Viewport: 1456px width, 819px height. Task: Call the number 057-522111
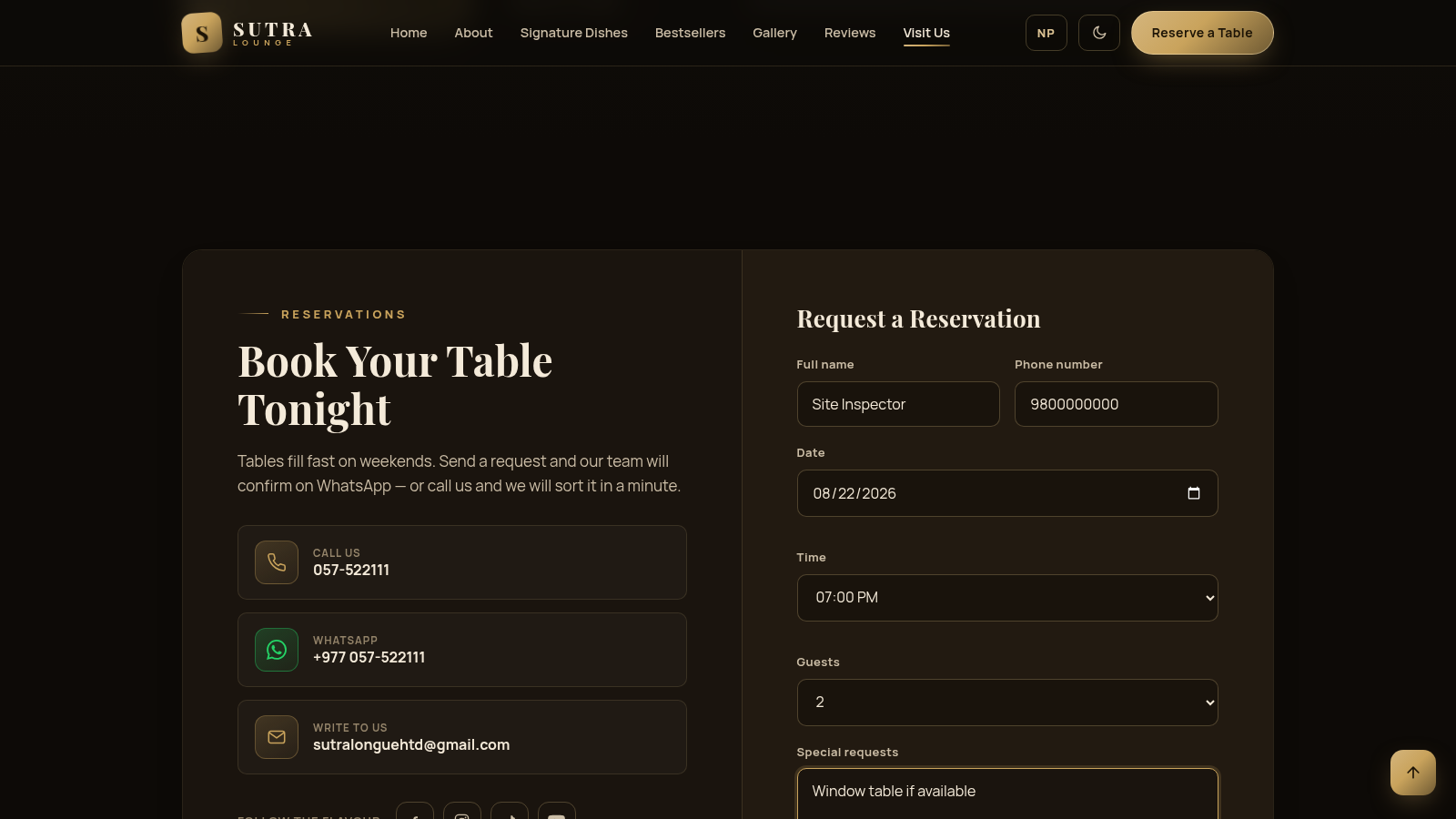pyautogui.click(x=351, y=571)
